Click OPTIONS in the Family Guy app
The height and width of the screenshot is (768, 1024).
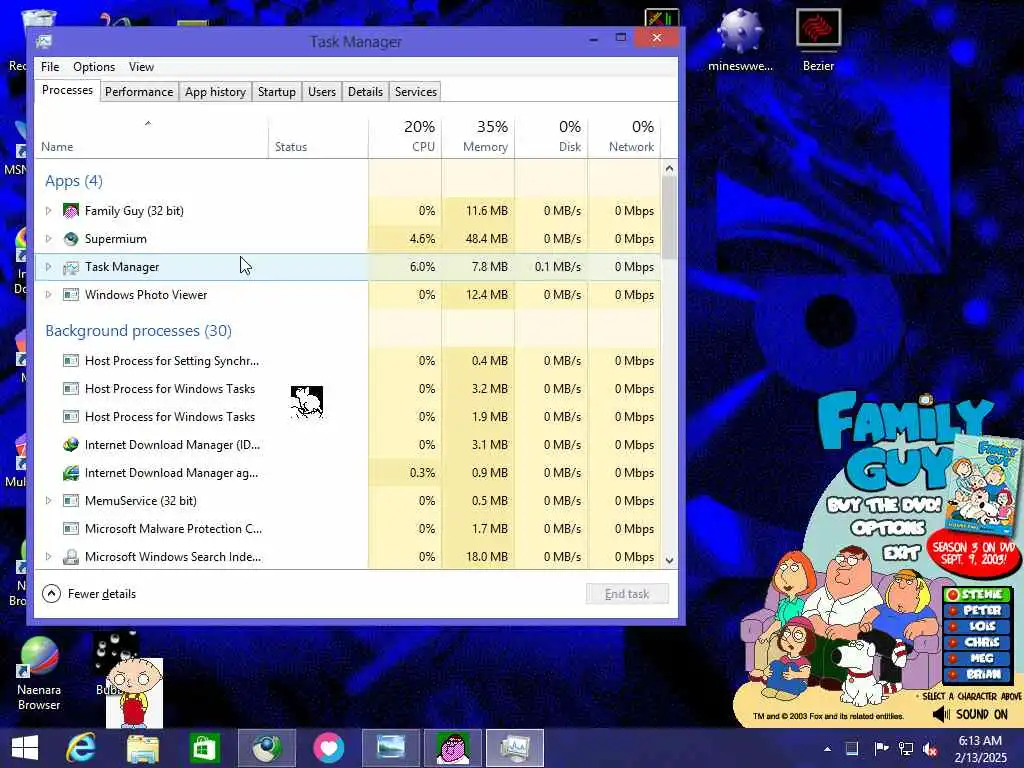pos(888,528)
